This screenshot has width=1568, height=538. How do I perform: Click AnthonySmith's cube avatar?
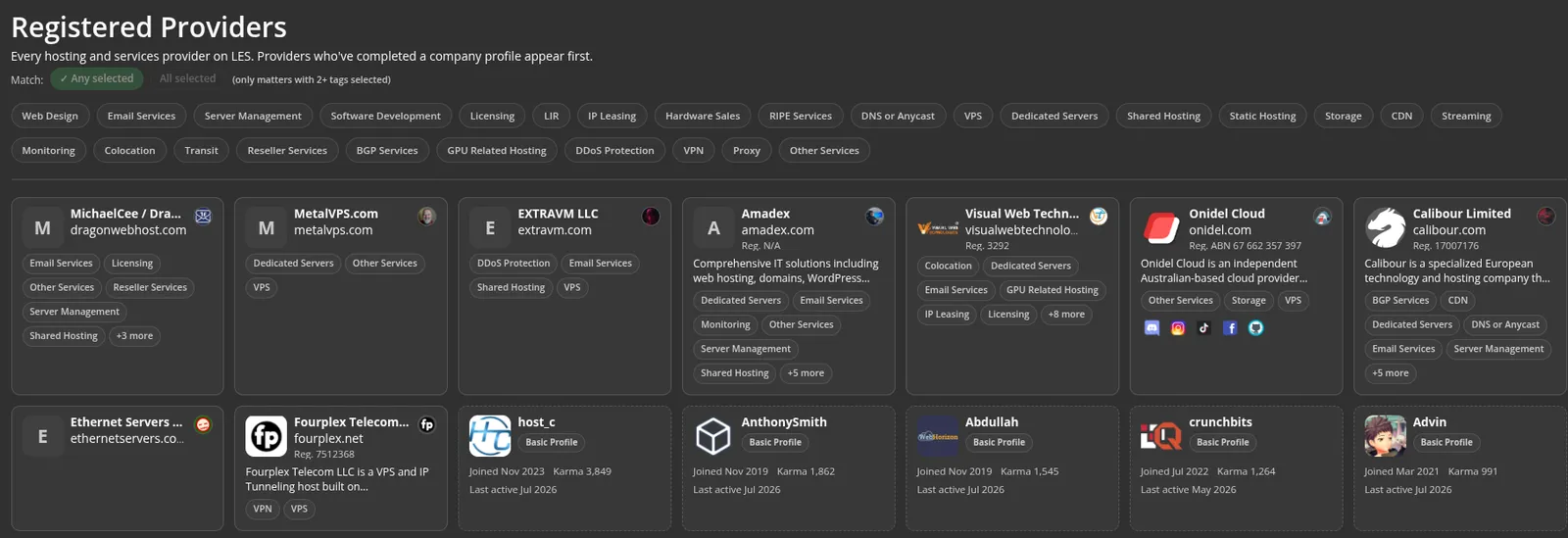click(713, 436)
